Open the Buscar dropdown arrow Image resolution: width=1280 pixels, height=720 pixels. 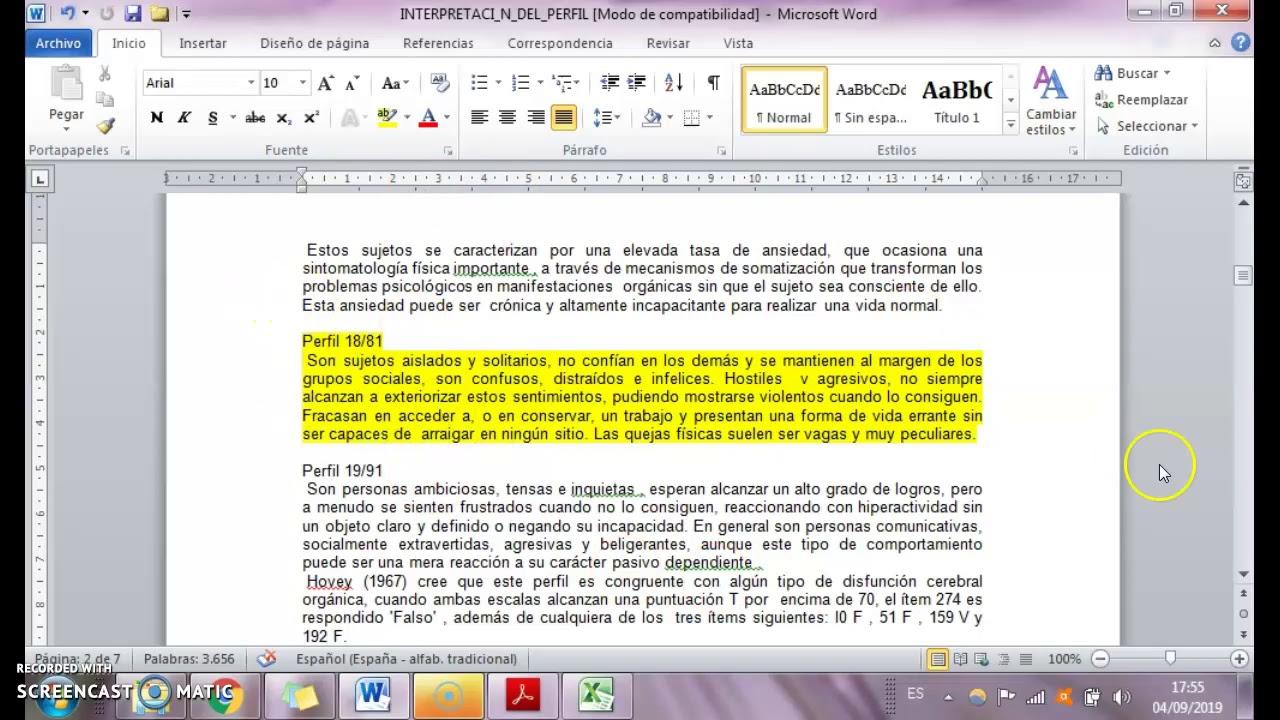(x=1167, y=73)
